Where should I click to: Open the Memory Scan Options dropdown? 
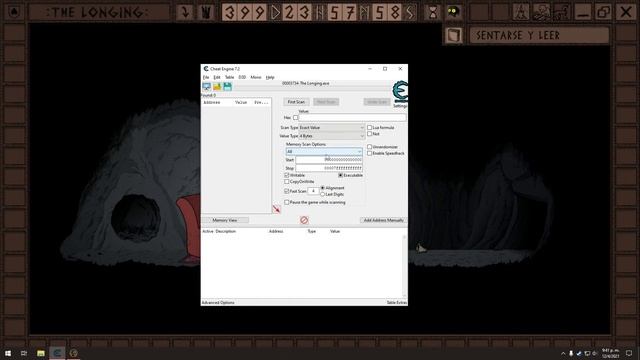[324, 151]
